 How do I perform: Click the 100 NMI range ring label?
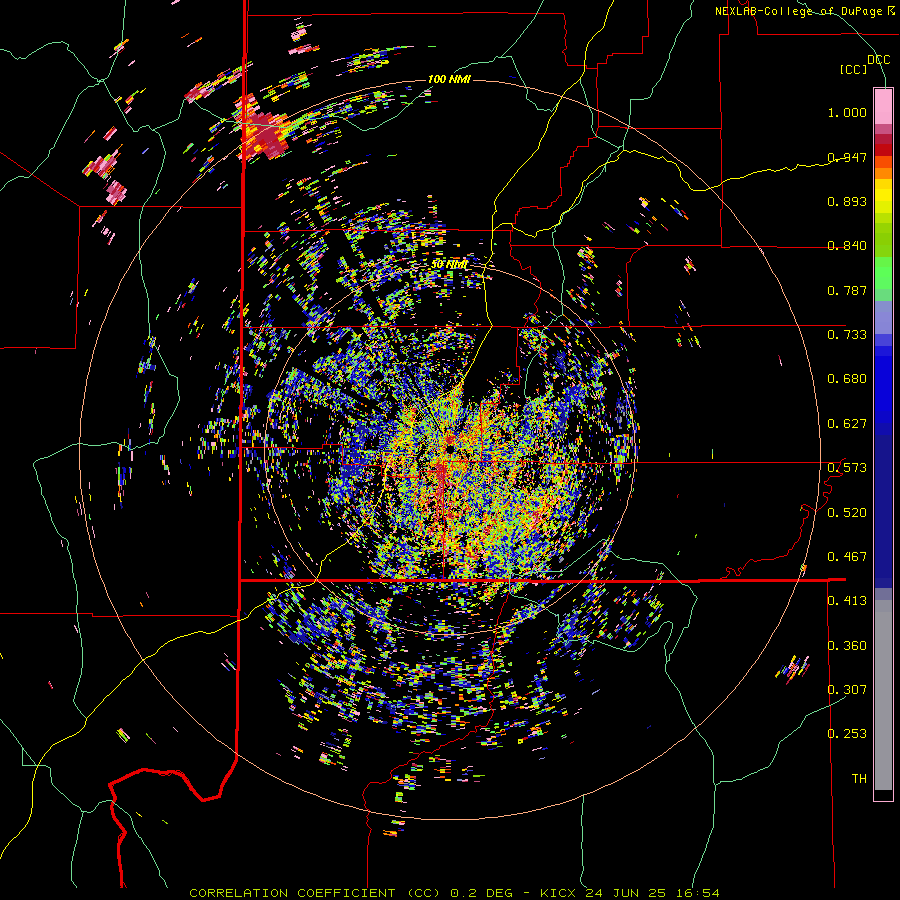449,79
